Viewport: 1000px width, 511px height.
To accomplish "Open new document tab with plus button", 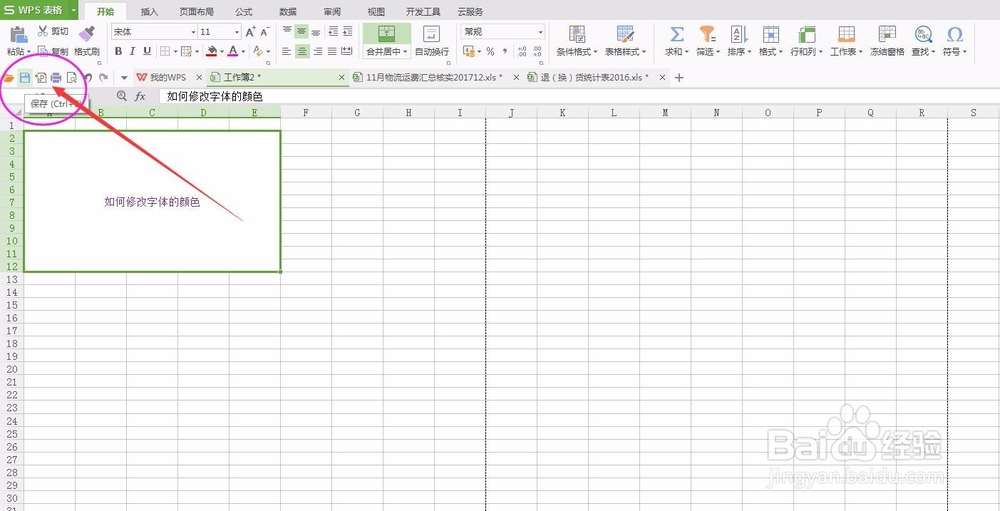I will [679, 78].
